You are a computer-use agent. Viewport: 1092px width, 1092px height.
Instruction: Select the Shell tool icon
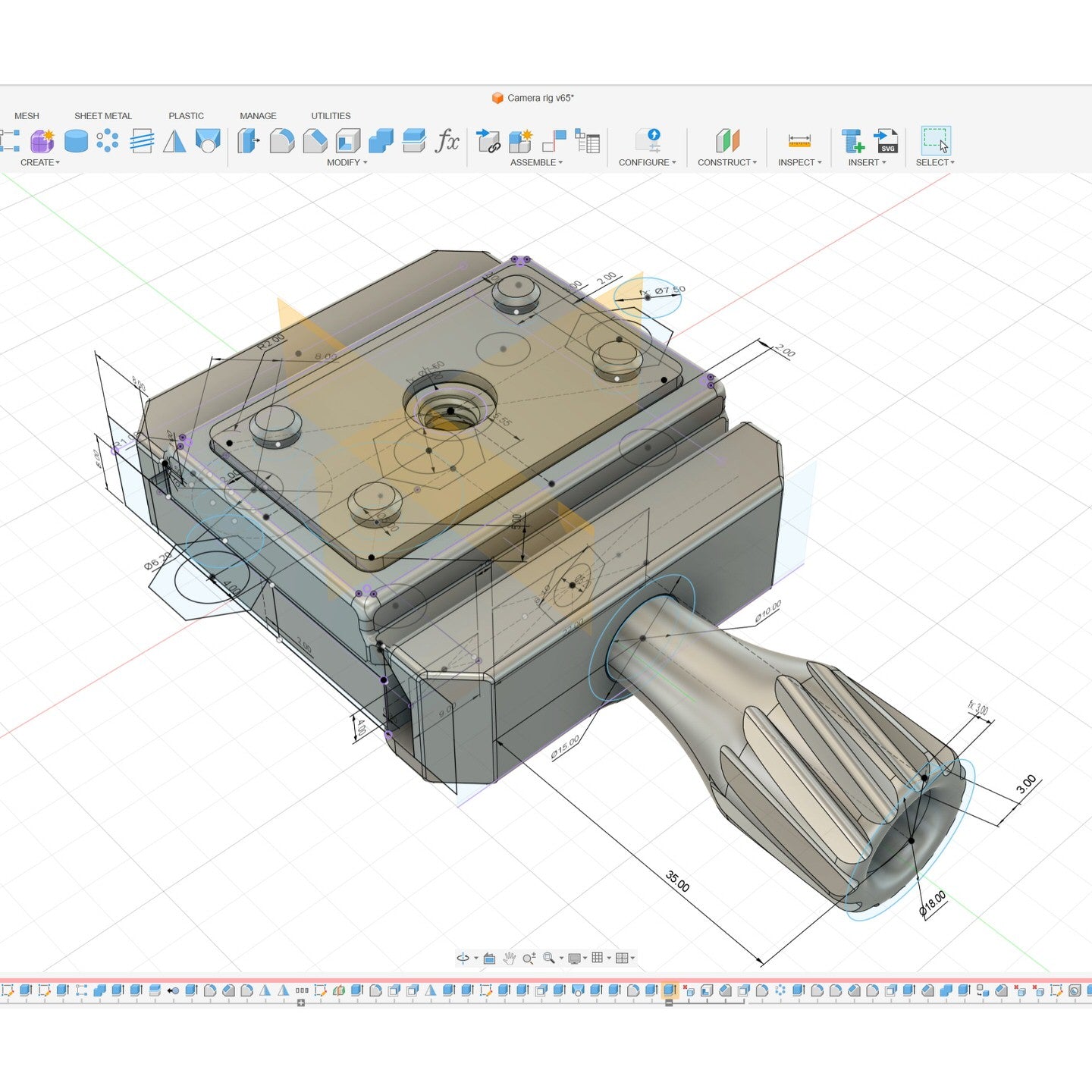pos(348,141)
